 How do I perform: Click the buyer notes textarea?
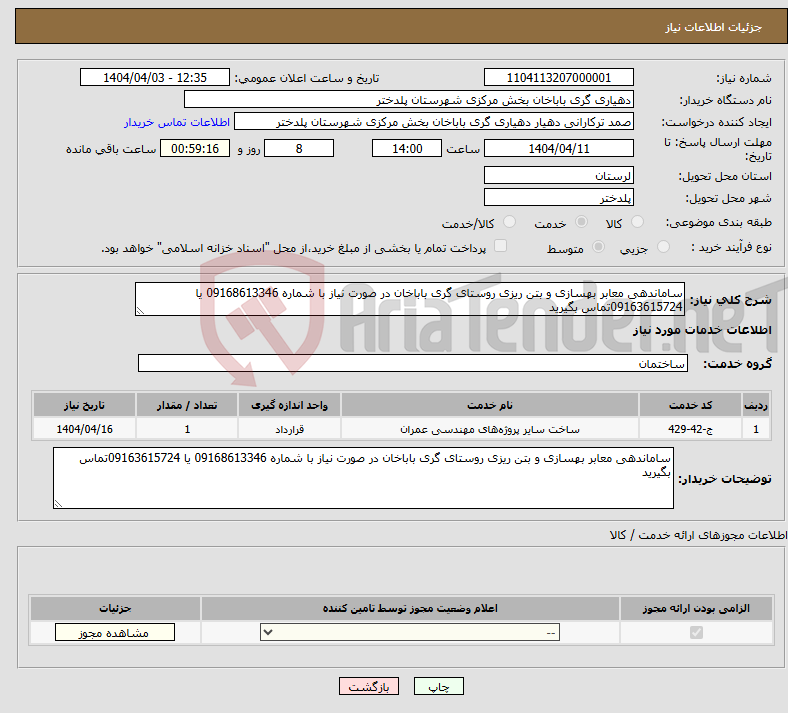tap(363, 478)
